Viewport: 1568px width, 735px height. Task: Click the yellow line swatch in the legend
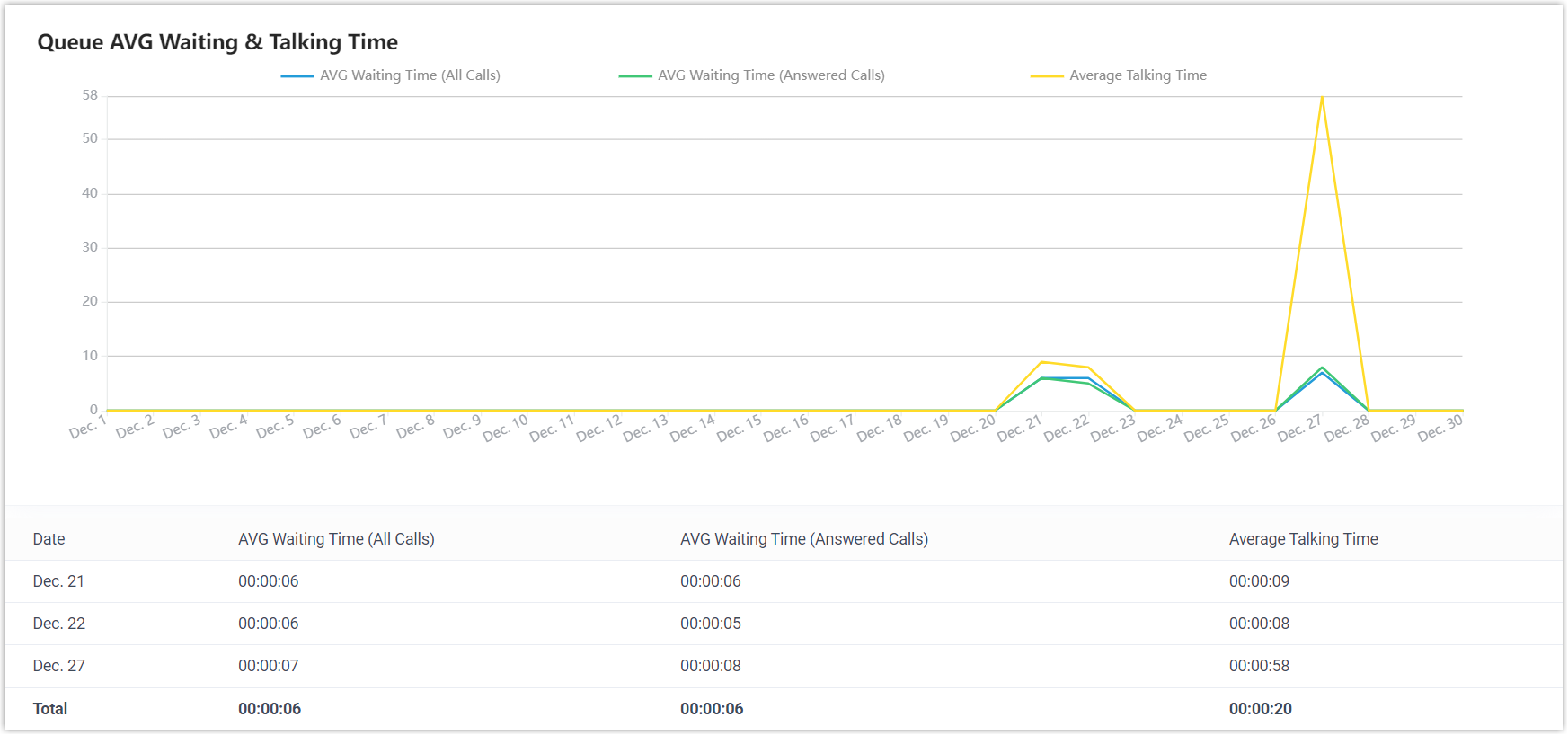(1047, 76)
